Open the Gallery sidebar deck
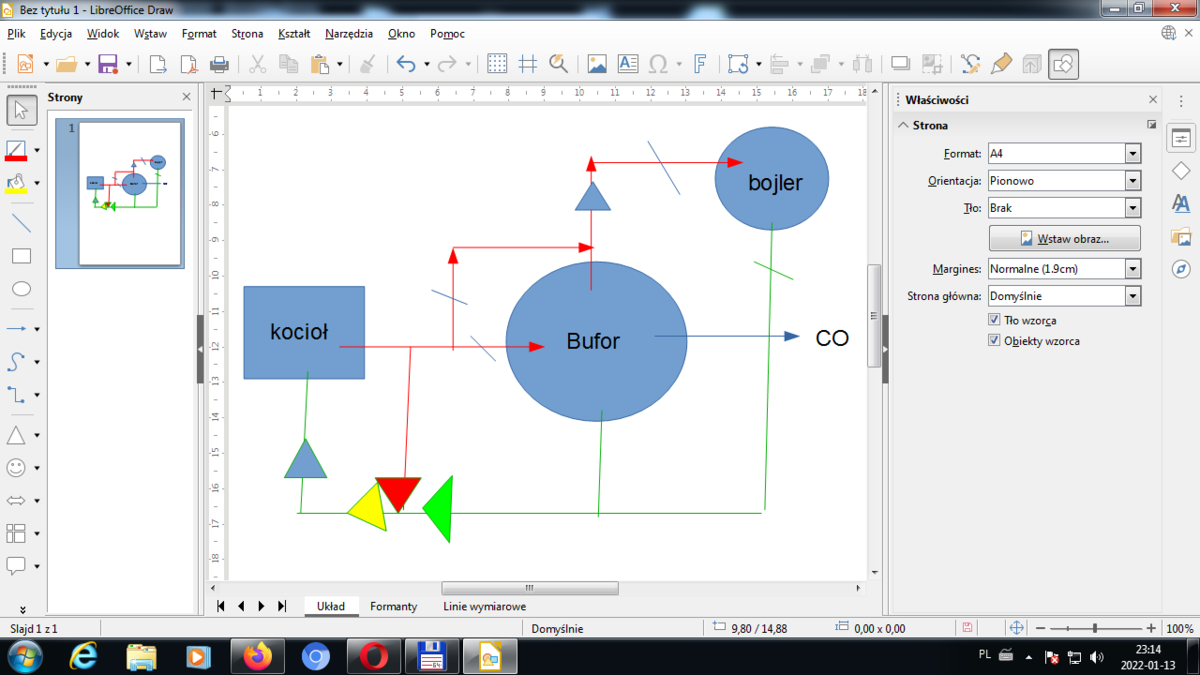The image size is (1200, 675). pyautogui.click(x=1181, y=237)
